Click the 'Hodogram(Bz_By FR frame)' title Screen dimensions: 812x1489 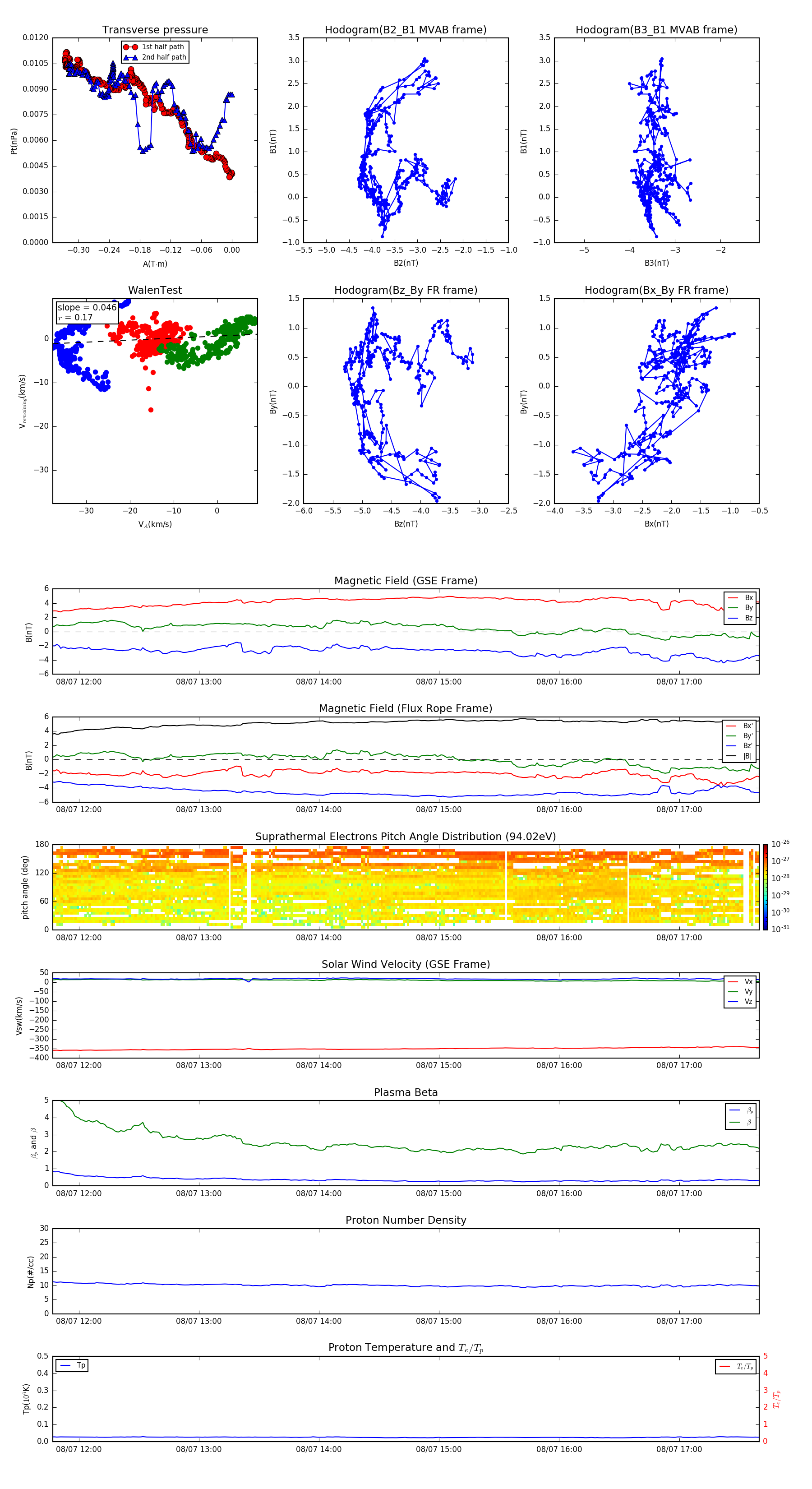405,290
